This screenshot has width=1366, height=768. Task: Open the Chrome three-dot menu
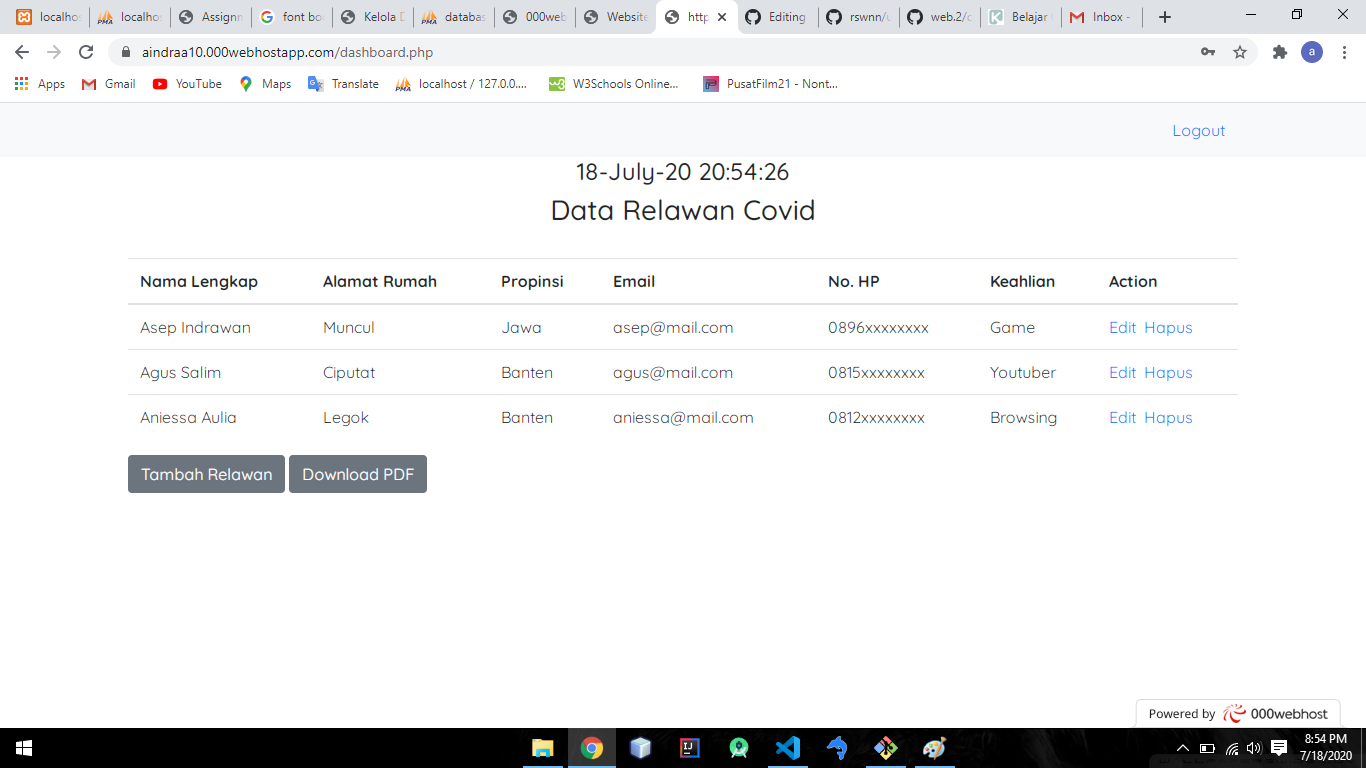tap(1345, 51)
